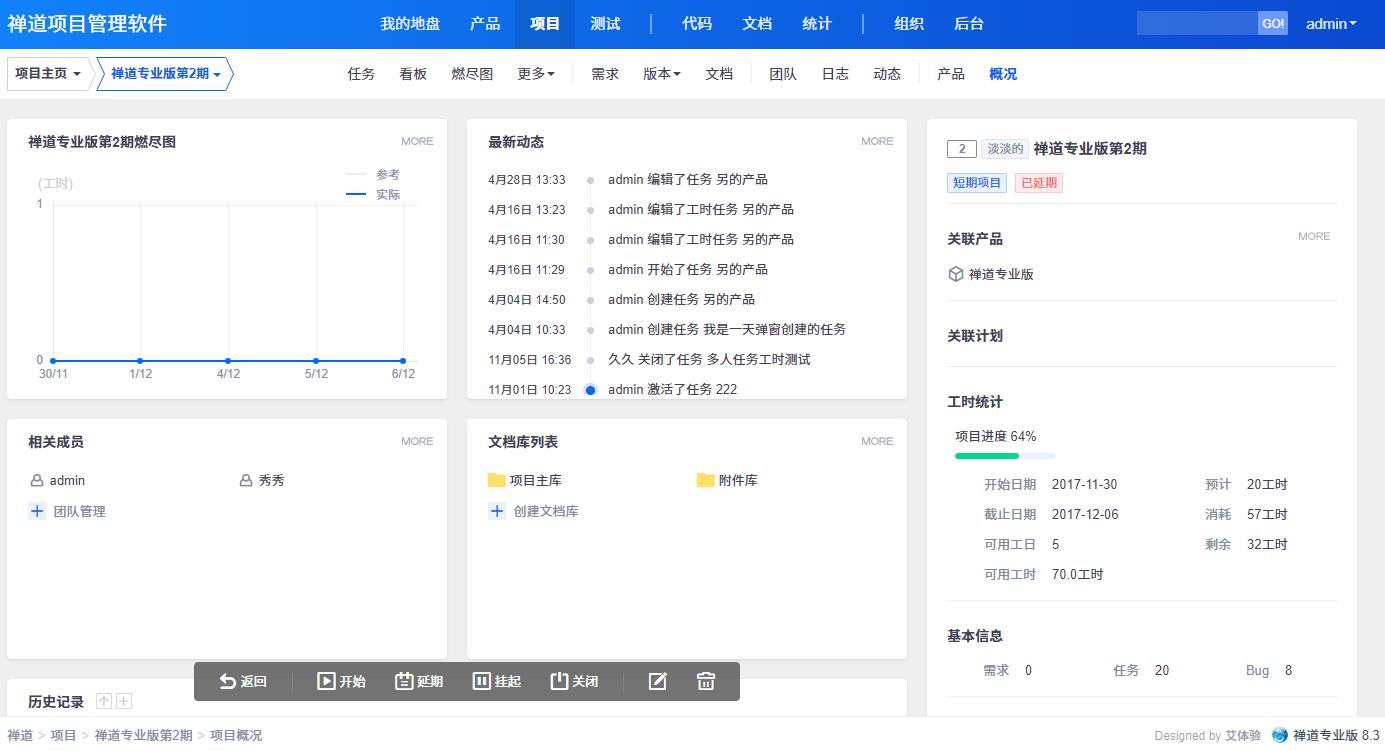Click the delete project trash icon

tap(706, 681)
